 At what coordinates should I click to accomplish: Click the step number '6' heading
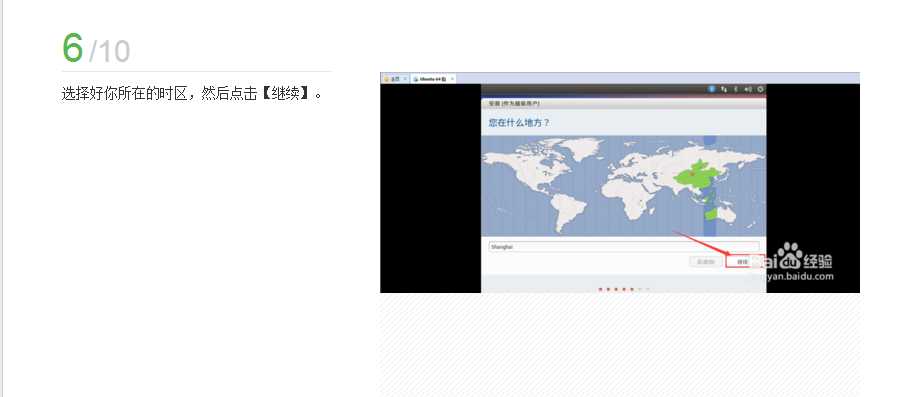click(x=73, y=47)
